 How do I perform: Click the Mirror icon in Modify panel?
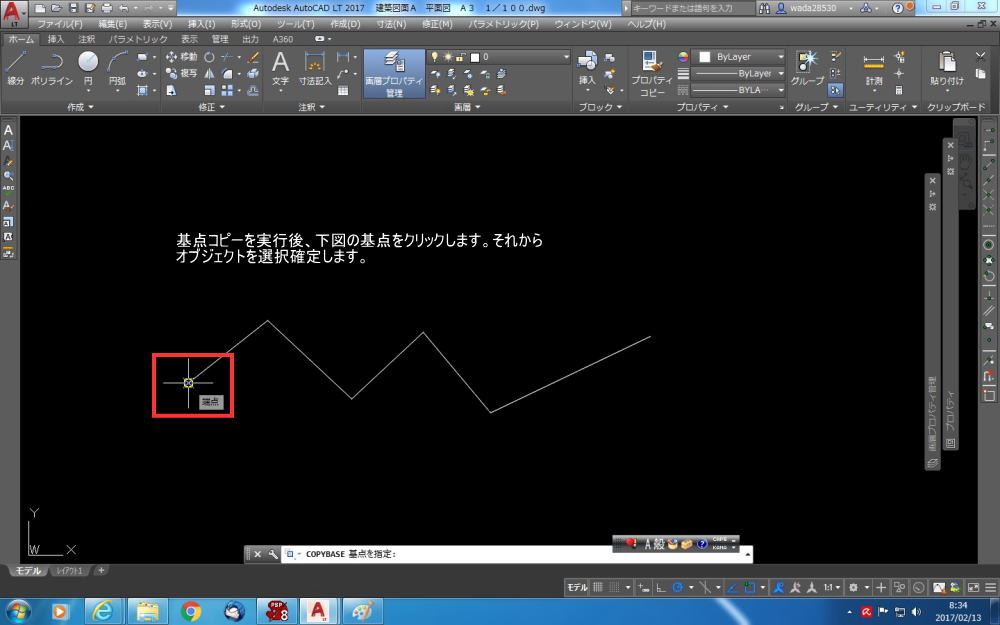tap(209, 73)
